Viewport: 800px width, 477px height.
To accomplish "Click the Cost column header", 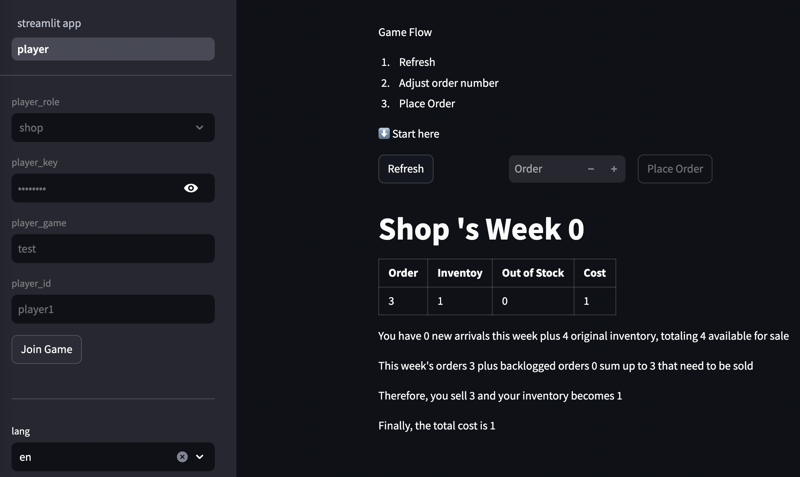I will (x=594, y=273).
